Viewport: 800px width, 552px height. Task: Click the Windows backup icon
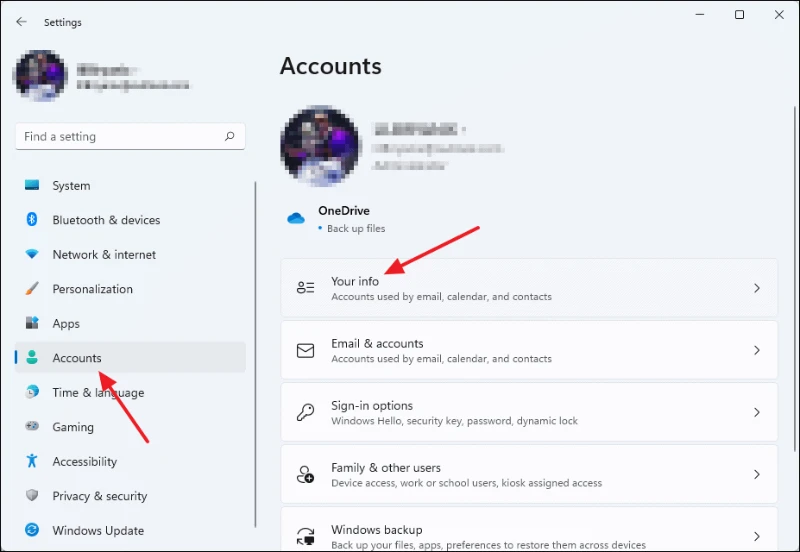tap(306, 537)
